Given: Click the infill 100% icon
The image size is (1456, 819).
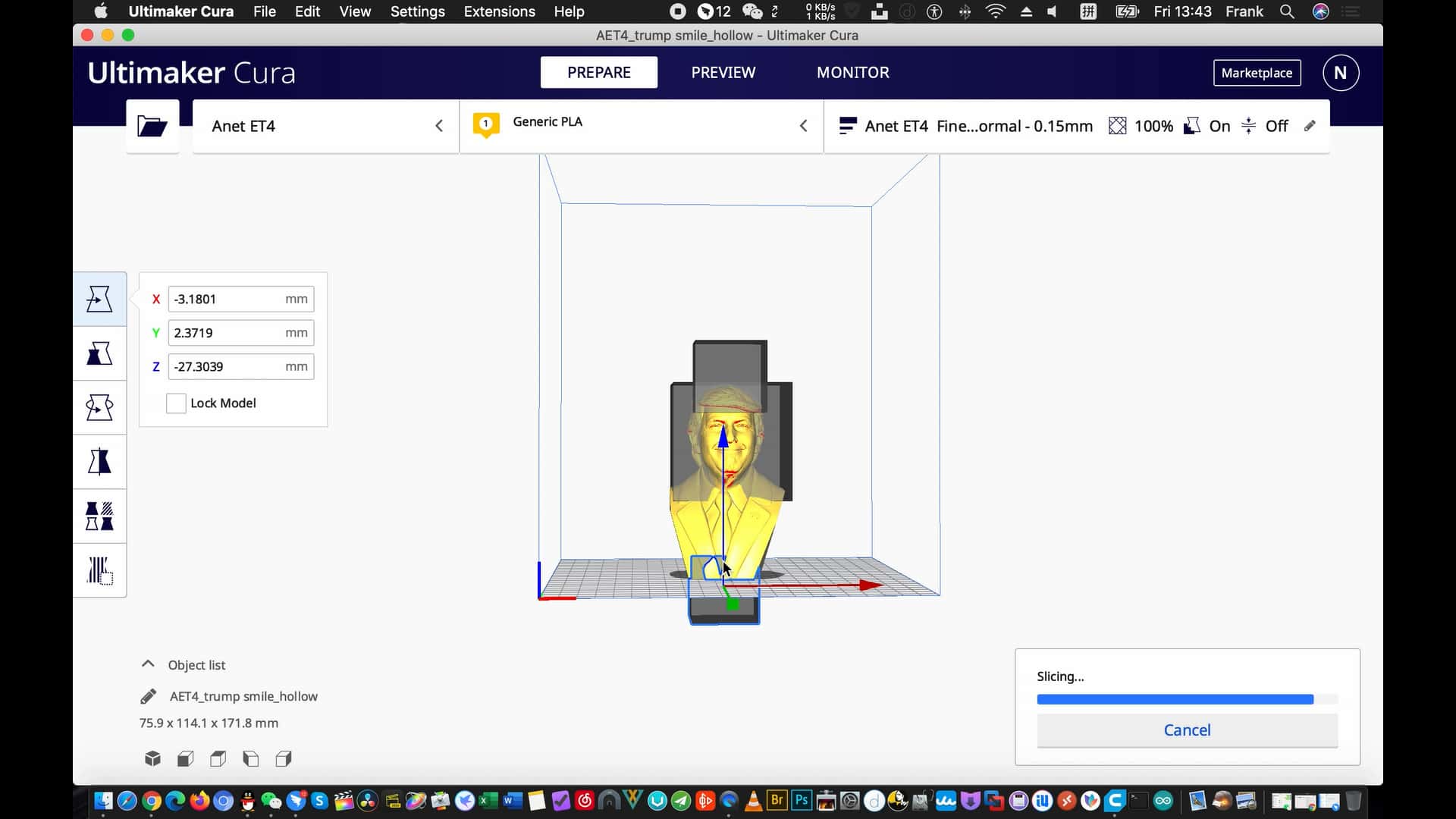Looking at the screenshot, I should click(x=1117, y=126).
